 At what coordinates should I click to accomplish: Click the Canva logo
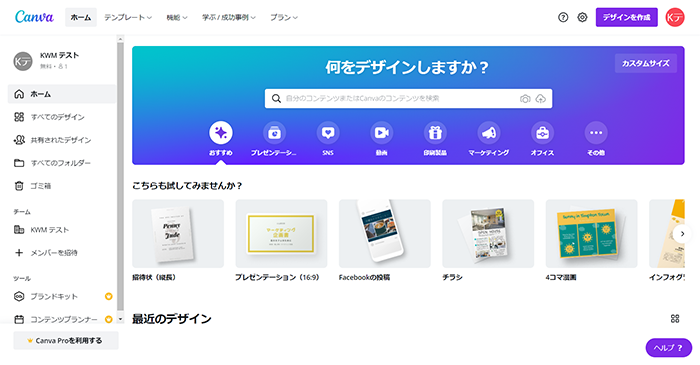[x=34, y=17]
